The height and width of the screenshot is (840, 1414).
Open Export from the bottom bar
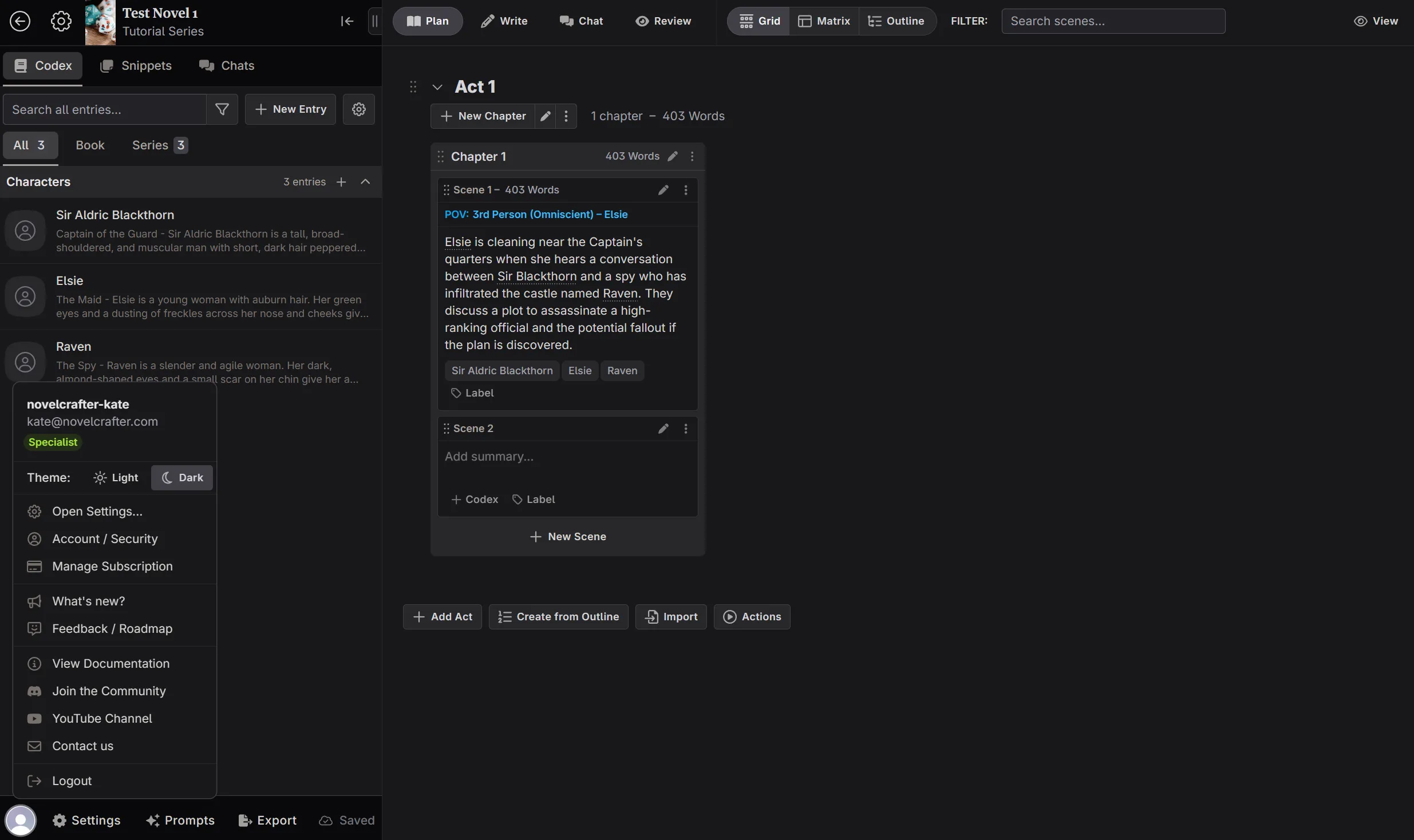pyautogui.click(x=267, y=819)
